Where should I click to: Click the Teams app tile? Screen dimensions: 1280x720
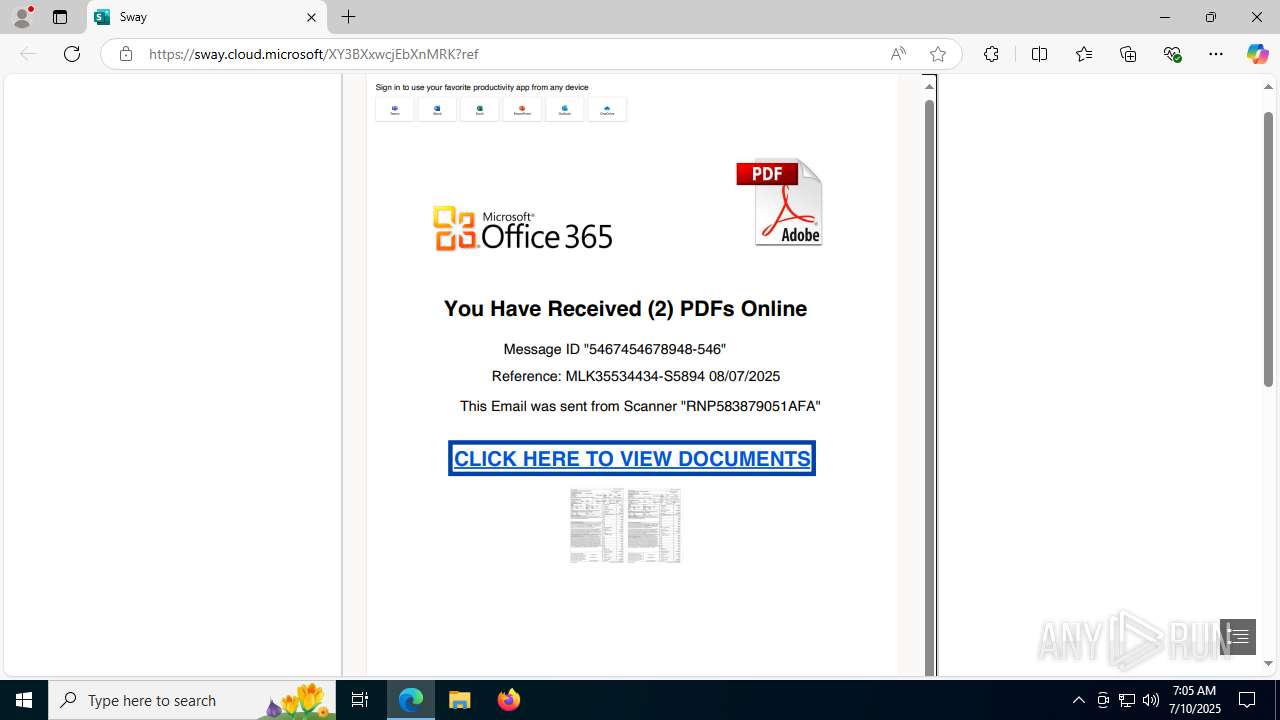point(395,109)
